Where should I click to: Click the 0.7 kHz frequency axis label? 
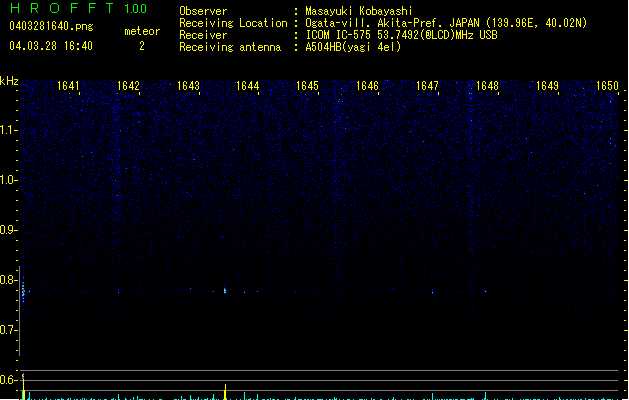click(x=8, y=330)
